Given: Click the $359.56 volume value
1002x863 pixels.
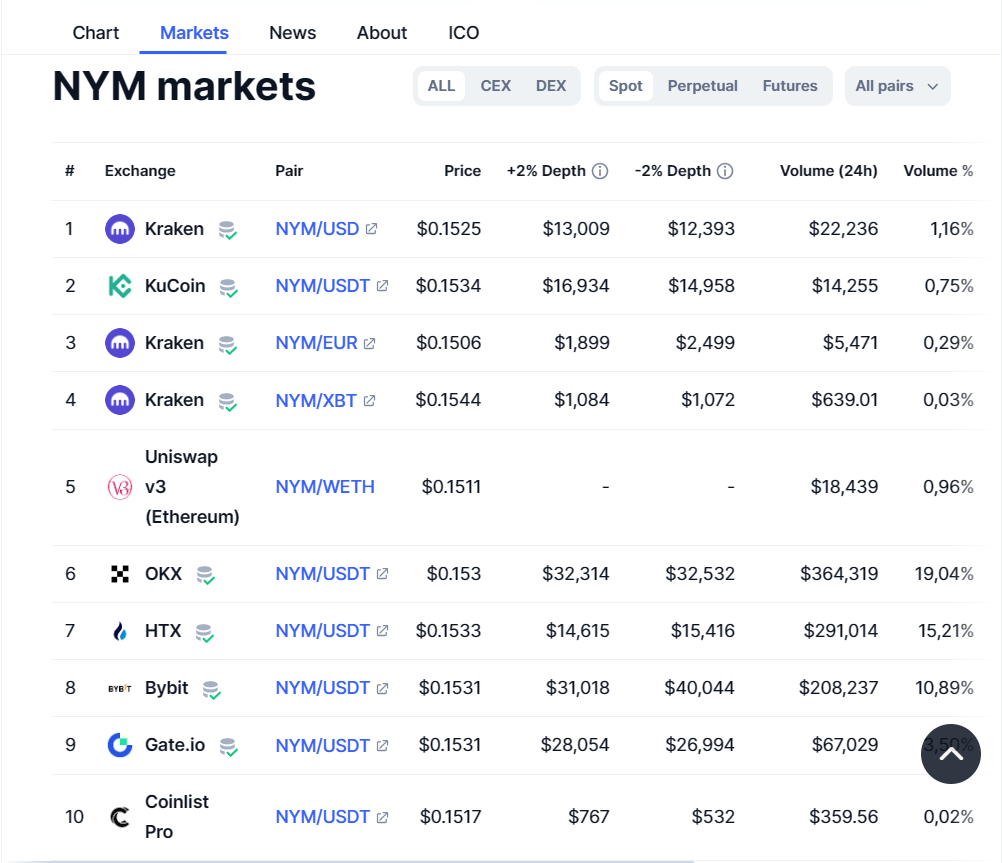Looking at the screenshot, I should (x=844, y=817).
